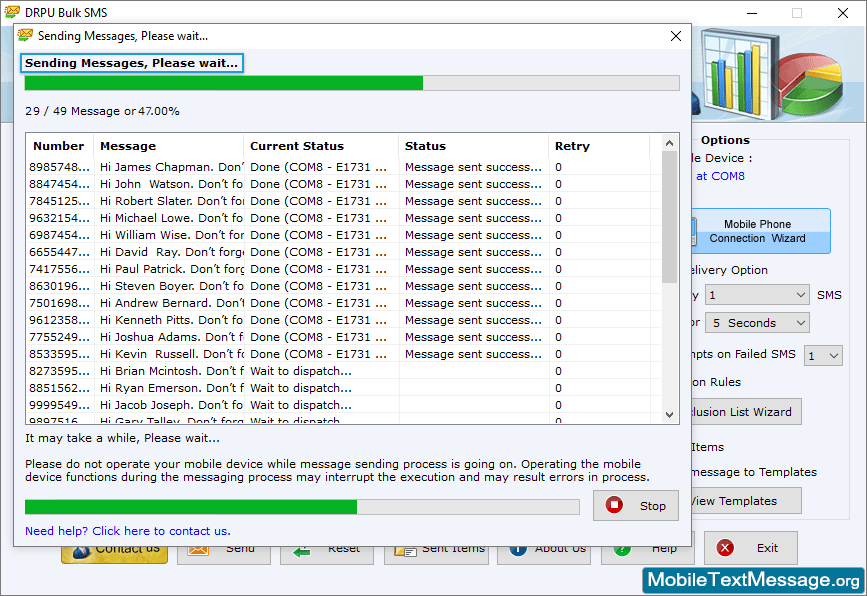Open the Exclusion List Wizard button
867x596 pixels.
click(x=746, y=412)
